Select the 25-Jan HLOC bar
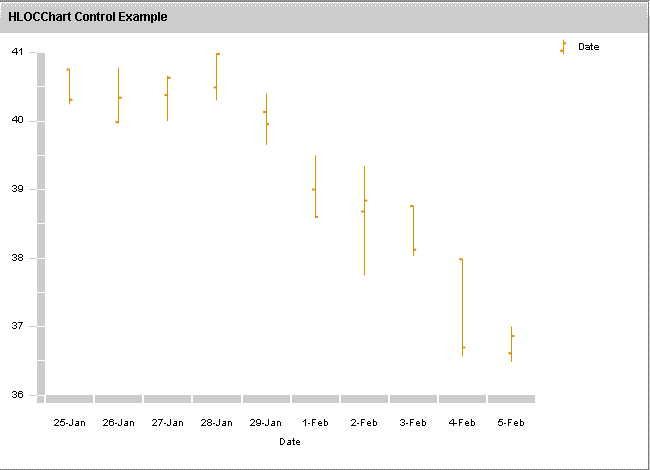This screenshot has height=470, width=650. (x=70, y=86)
